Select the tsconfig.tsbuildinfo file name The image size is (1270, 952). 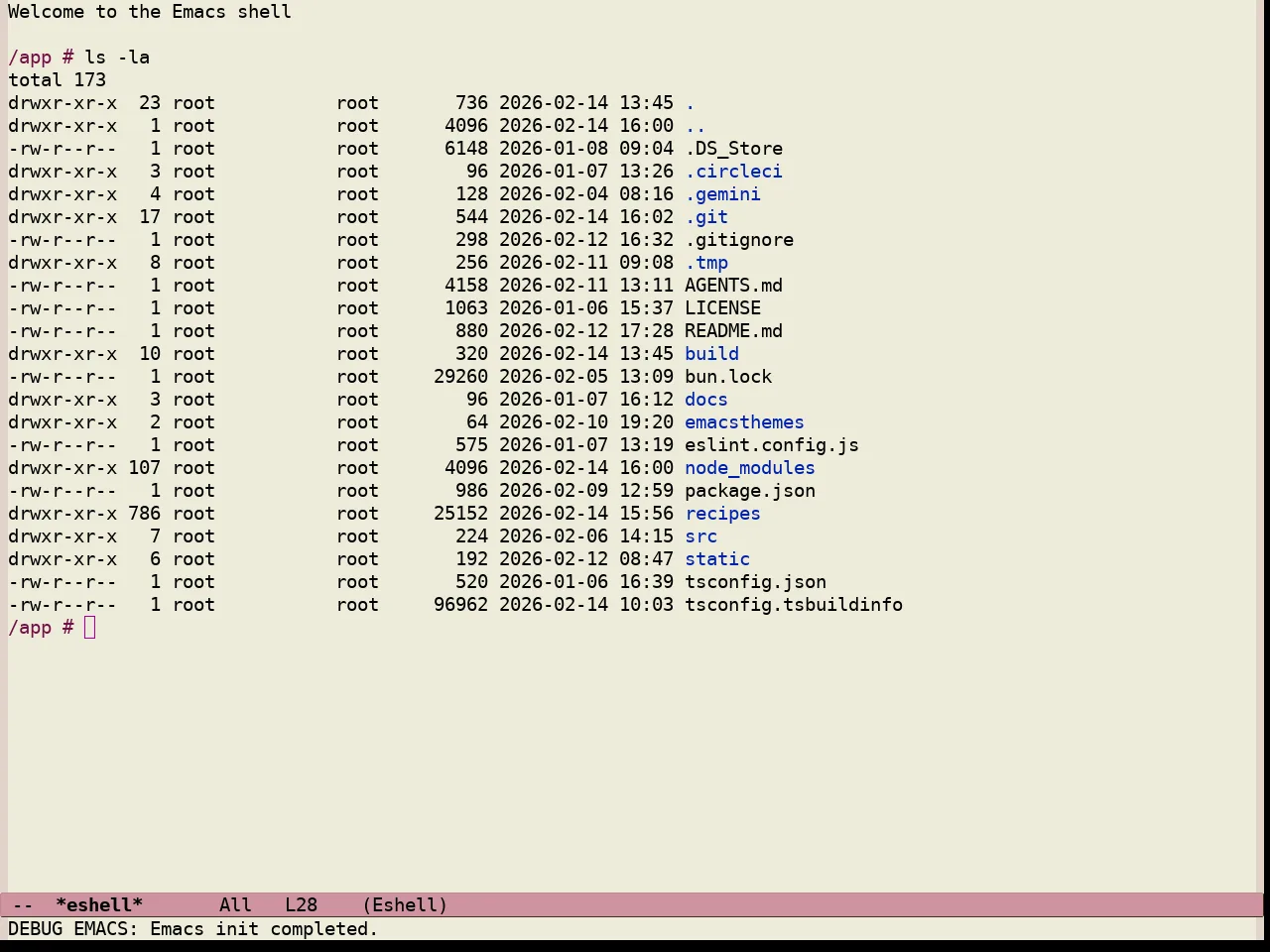click(x=794, y=605)
